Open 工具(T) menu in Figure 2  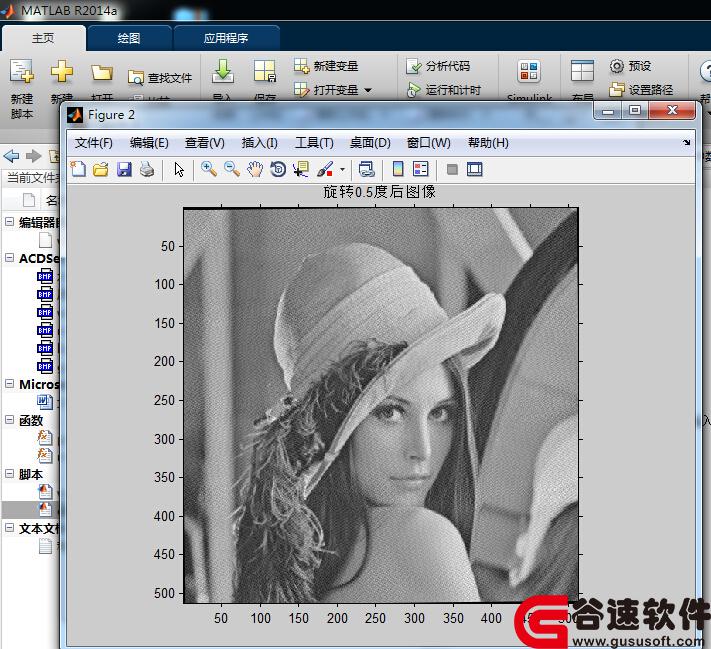pyautogui.click(x=314, y=143)
